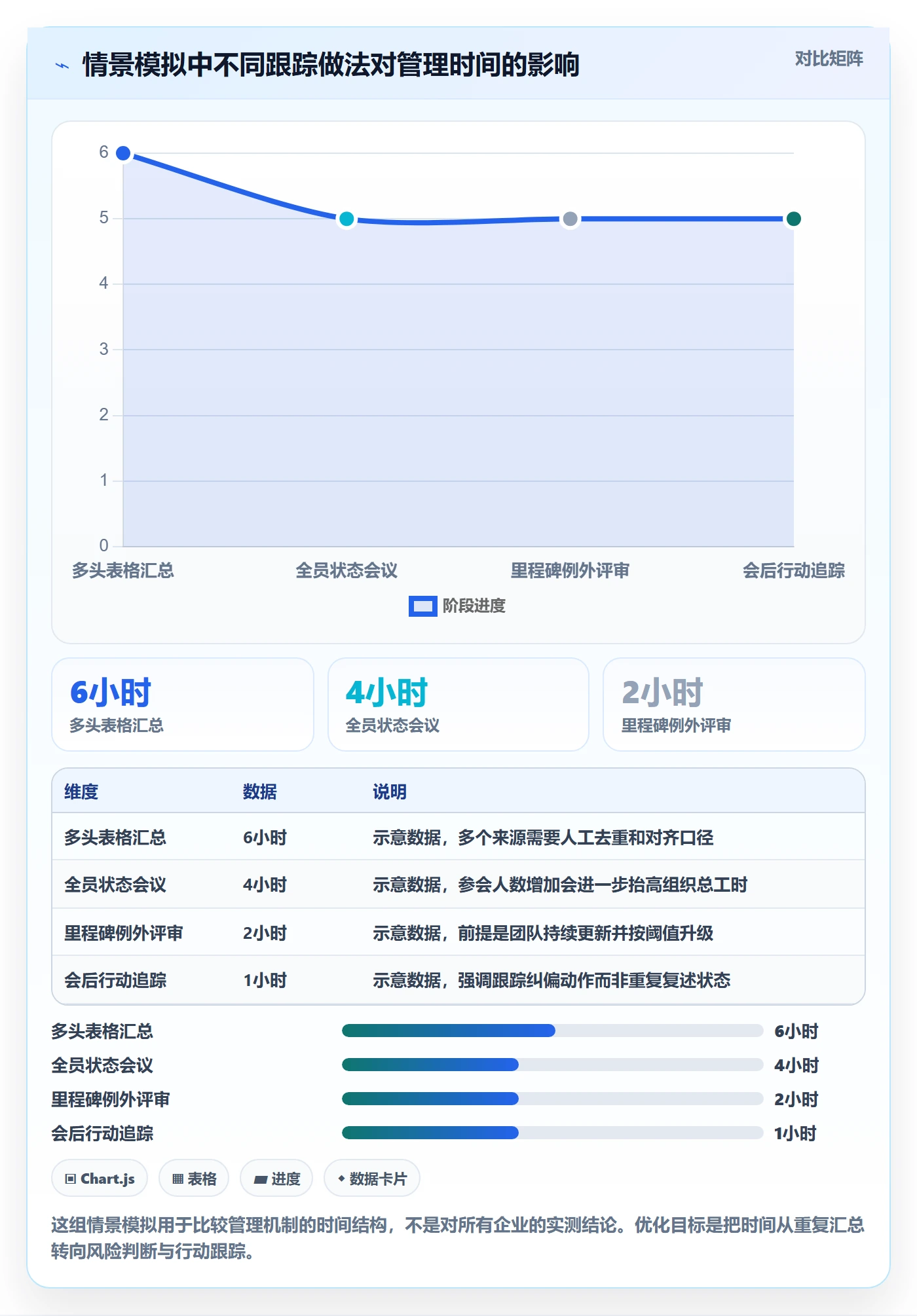Click the 表格 tag chip
Image resolution: width=917 pixels, height=1316 pixels.
pyautogui.click(x=194, y=1179)
